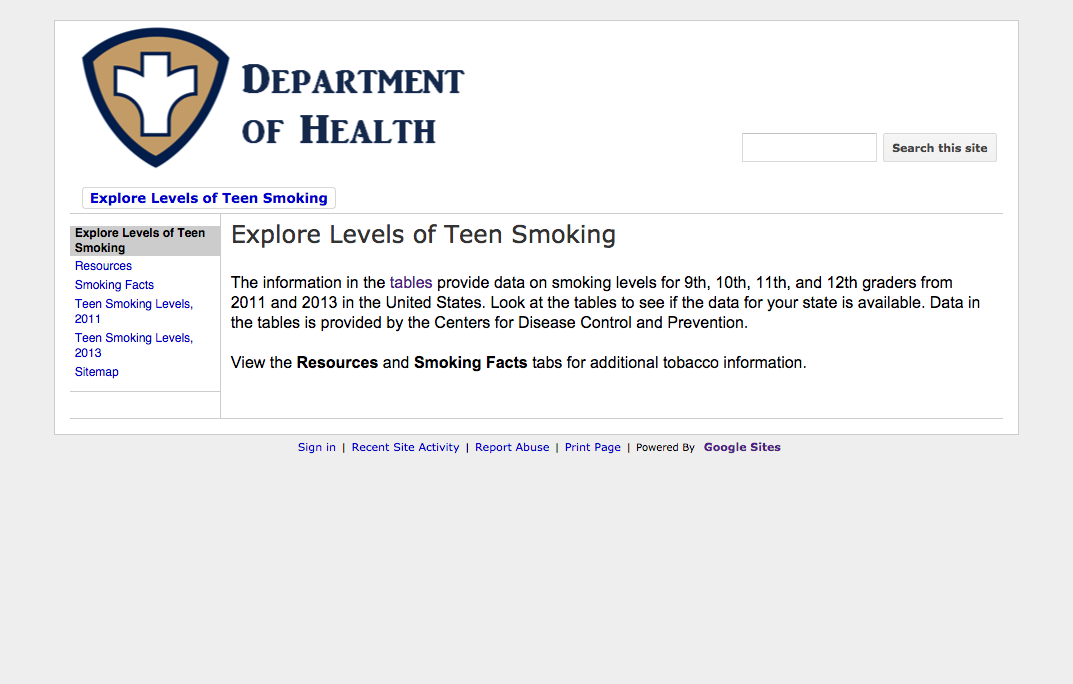The width and height of the screenshot is (1073, 684).
Task: Open Teen Smoking Levels, 2013 page
Action: pyautogui.click(x=133, y=345)
